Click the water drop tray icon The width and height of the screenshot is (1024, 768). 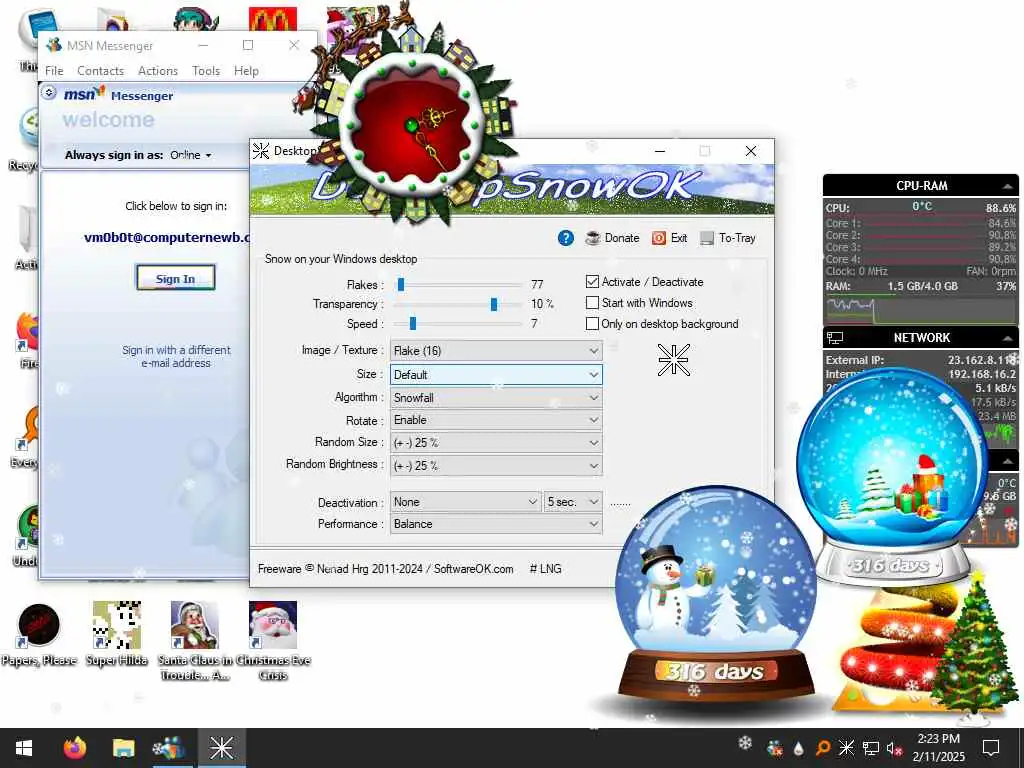pos(798,748)
